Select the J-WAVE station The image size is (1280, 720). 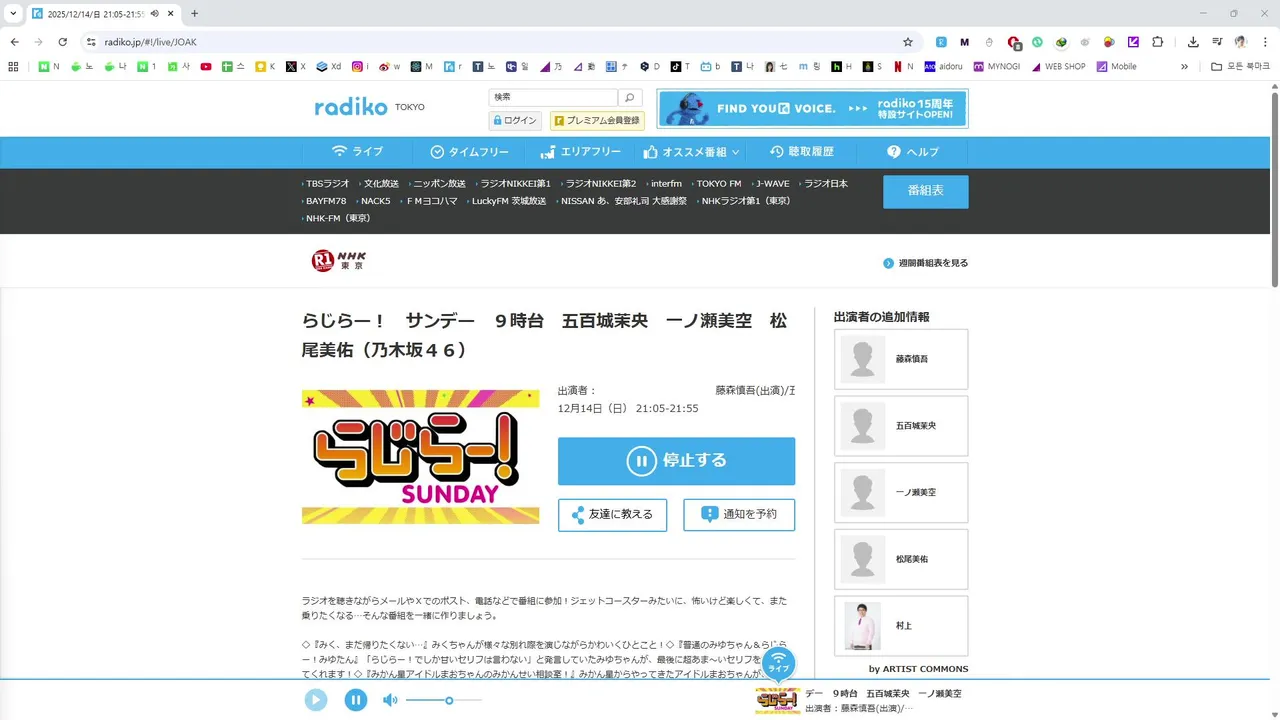point(771,184)
